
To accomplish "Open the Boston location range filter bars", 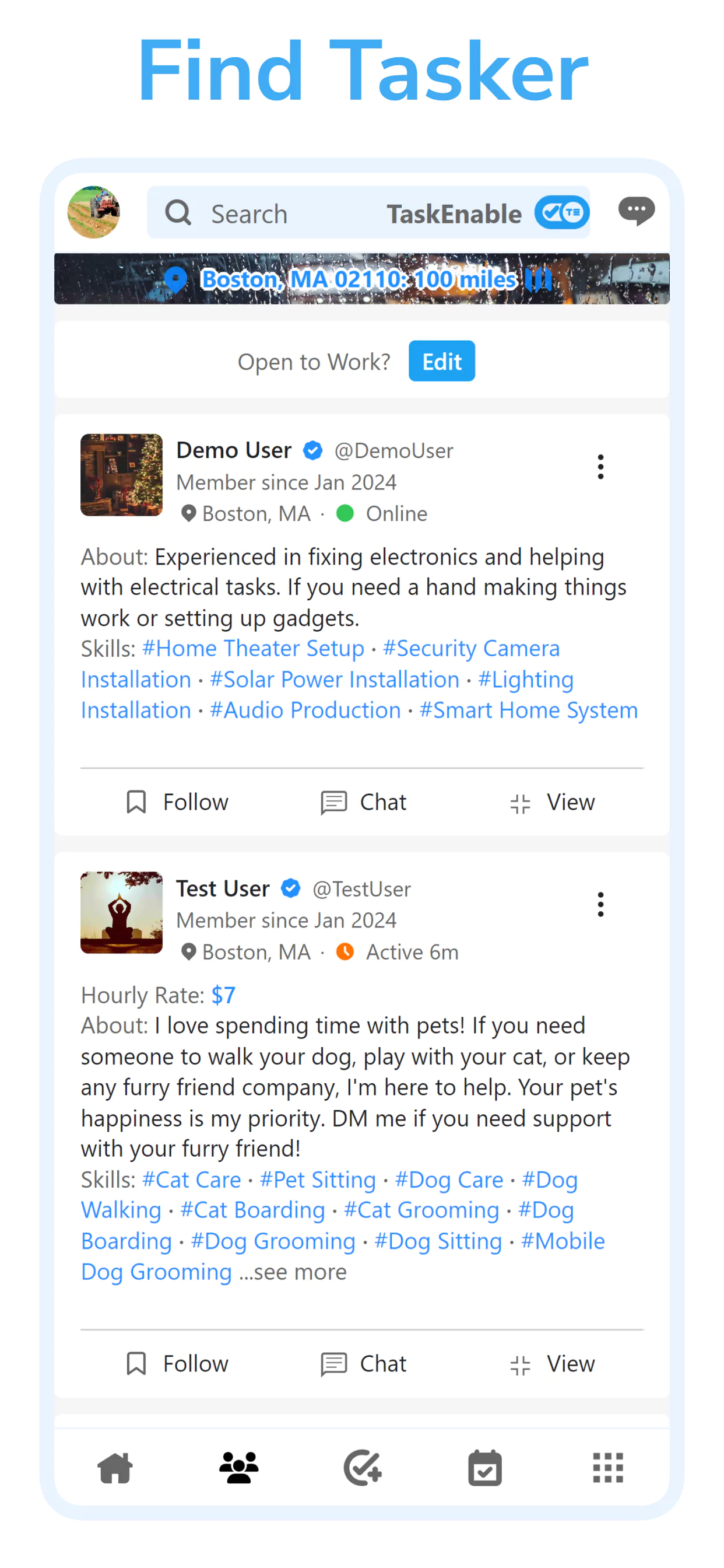I will 539,279.
